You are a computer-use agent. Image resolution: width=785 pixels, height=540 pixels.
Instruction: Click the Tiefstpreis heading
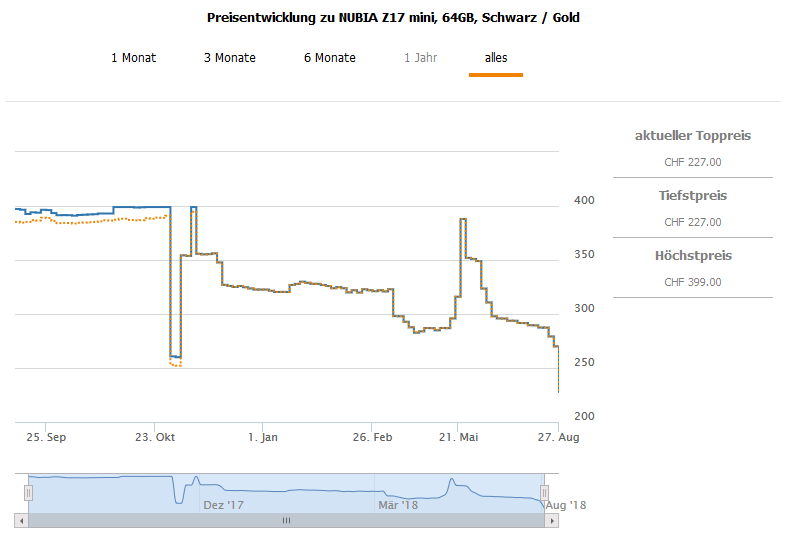click(692, 196)
